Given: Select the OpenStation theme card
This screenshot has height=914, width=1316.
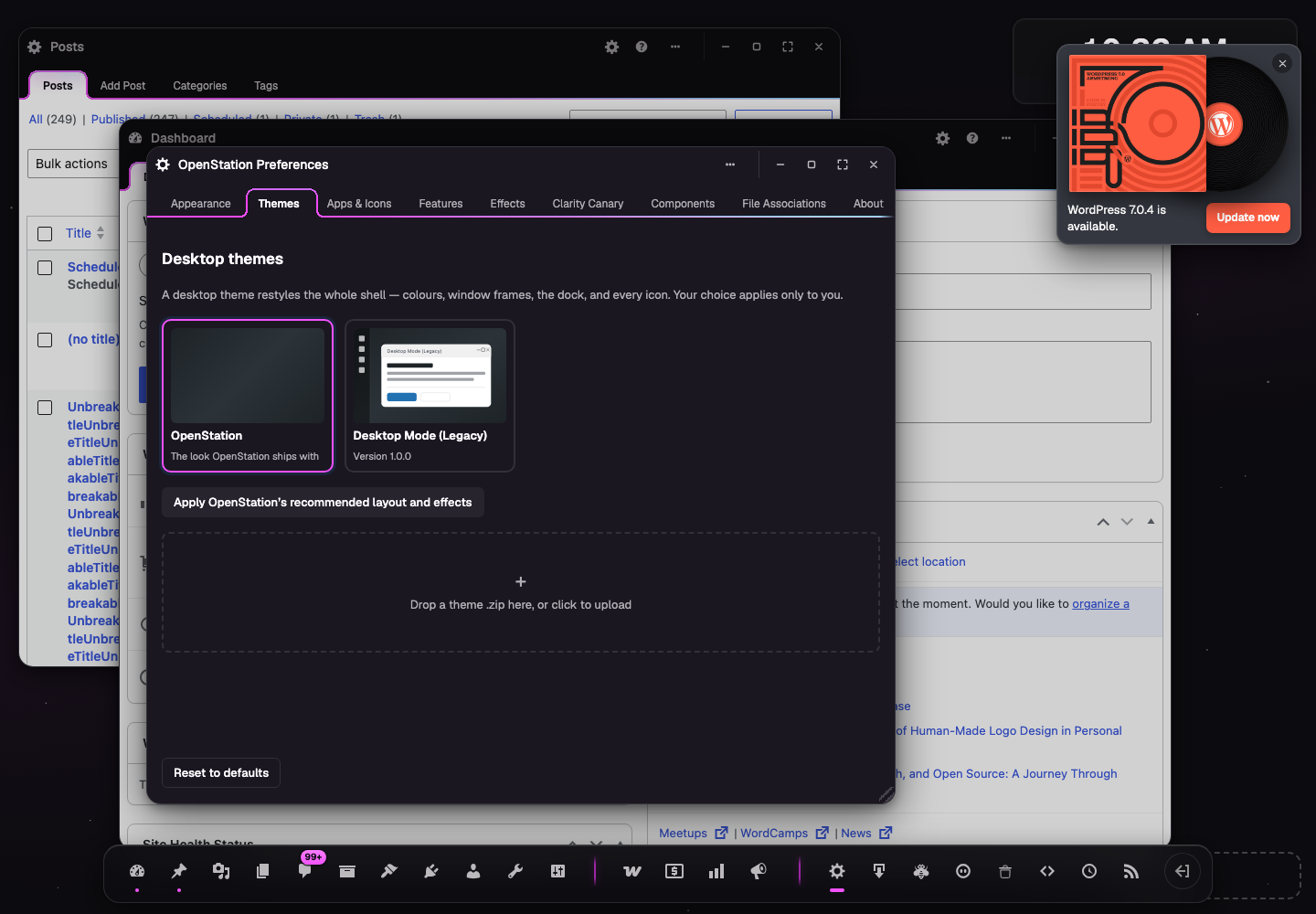Looking at the screenshot, I should pos(248,396).
